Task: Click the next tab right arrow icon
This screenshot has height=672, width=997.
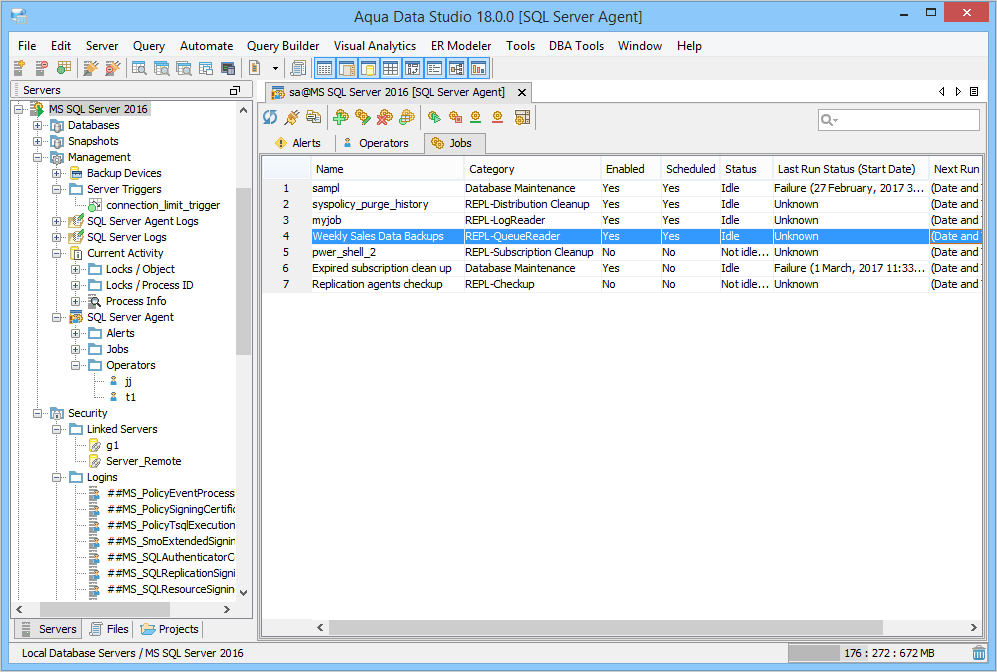Action: [x=958, y=92]
